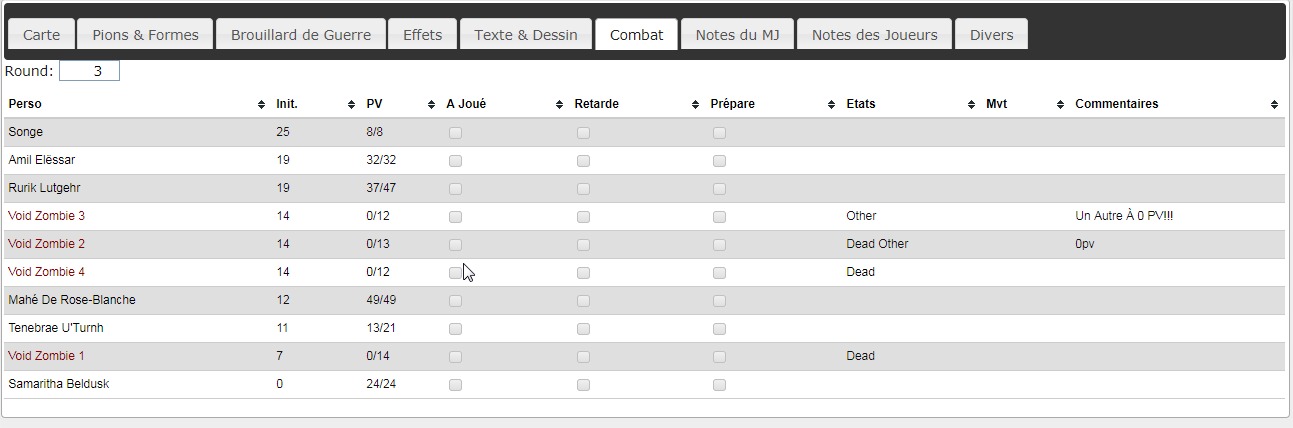Click the Round number input field
This screenshot has width=1293, height=428.
tap(89, 71)
